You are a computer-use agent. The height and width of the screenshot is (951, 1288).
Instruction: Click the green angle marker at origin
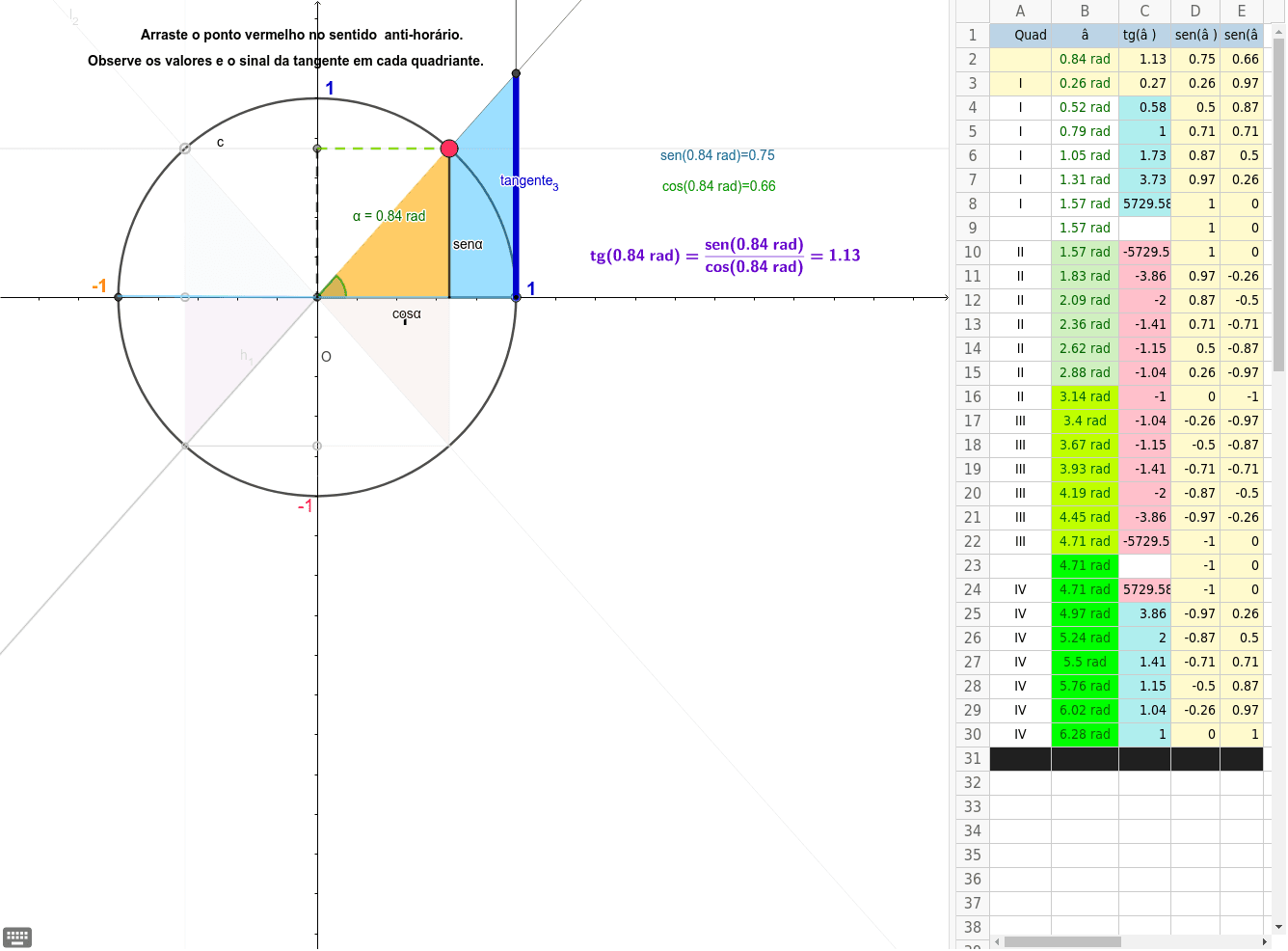(x=334, y=287)
